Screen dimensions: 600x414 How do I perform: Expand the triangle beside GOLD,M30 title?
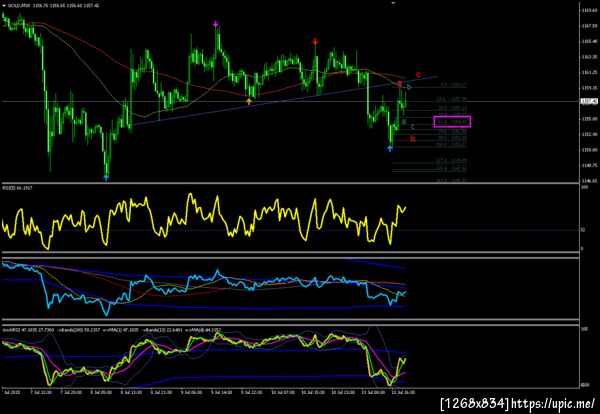click(4, 6)
